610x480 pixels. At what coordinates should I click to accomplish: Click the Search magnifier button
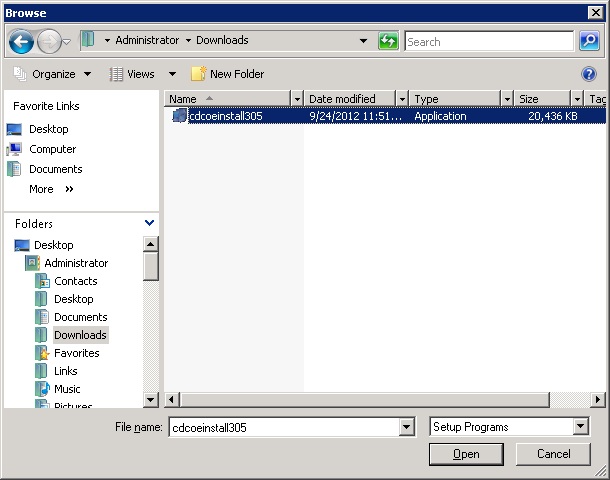pos(589,40)
